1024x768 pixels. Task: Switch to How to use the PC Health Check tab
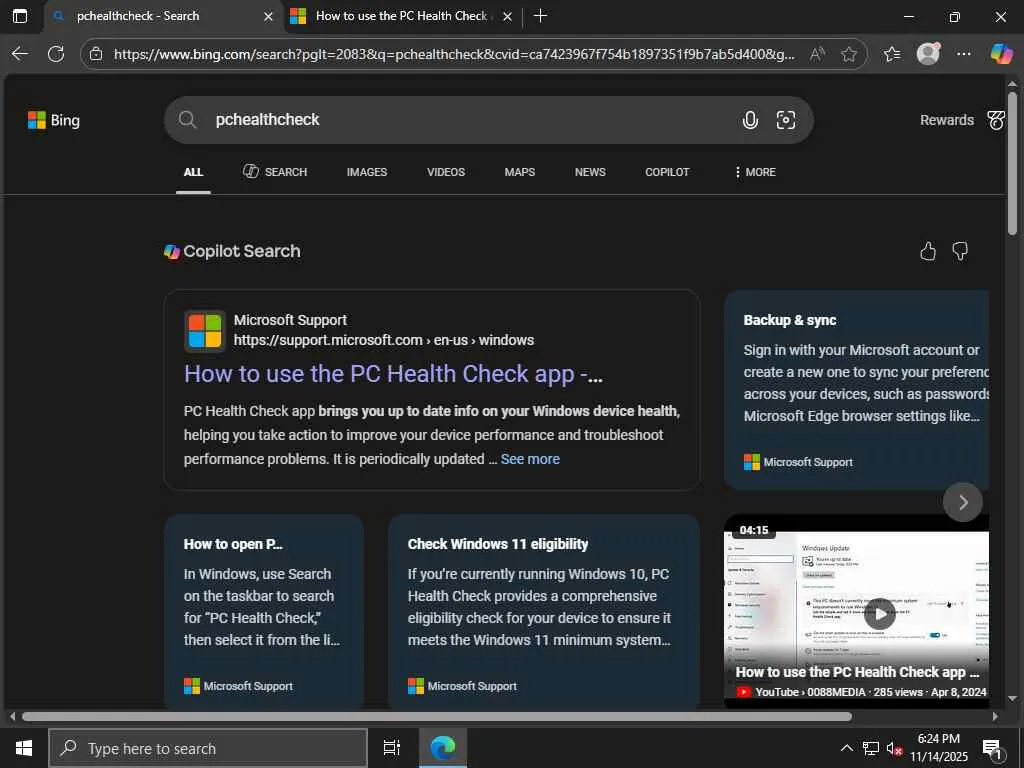(x=401, y=16)
